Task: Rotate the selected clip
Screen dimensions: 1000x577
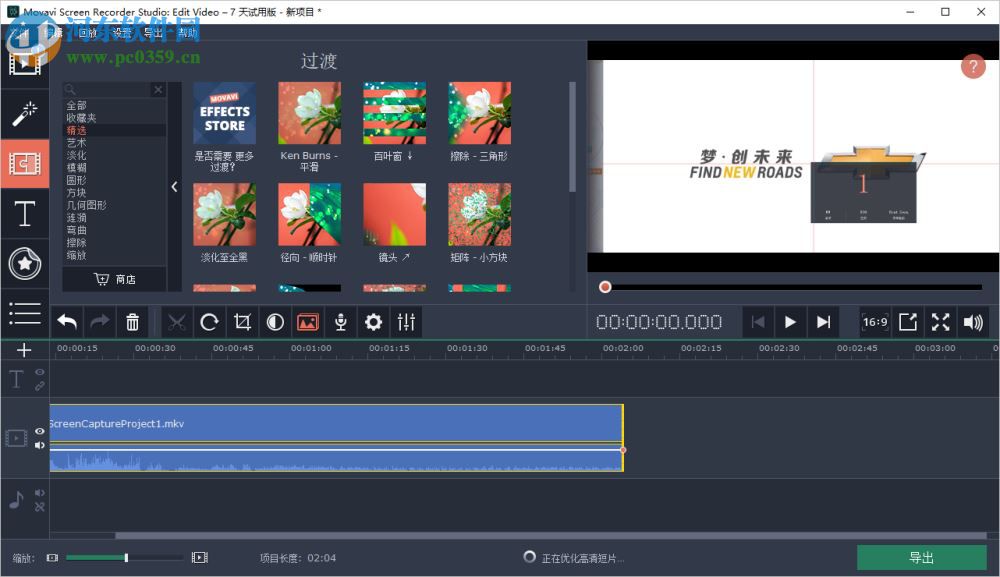Action: coord(209,322)
